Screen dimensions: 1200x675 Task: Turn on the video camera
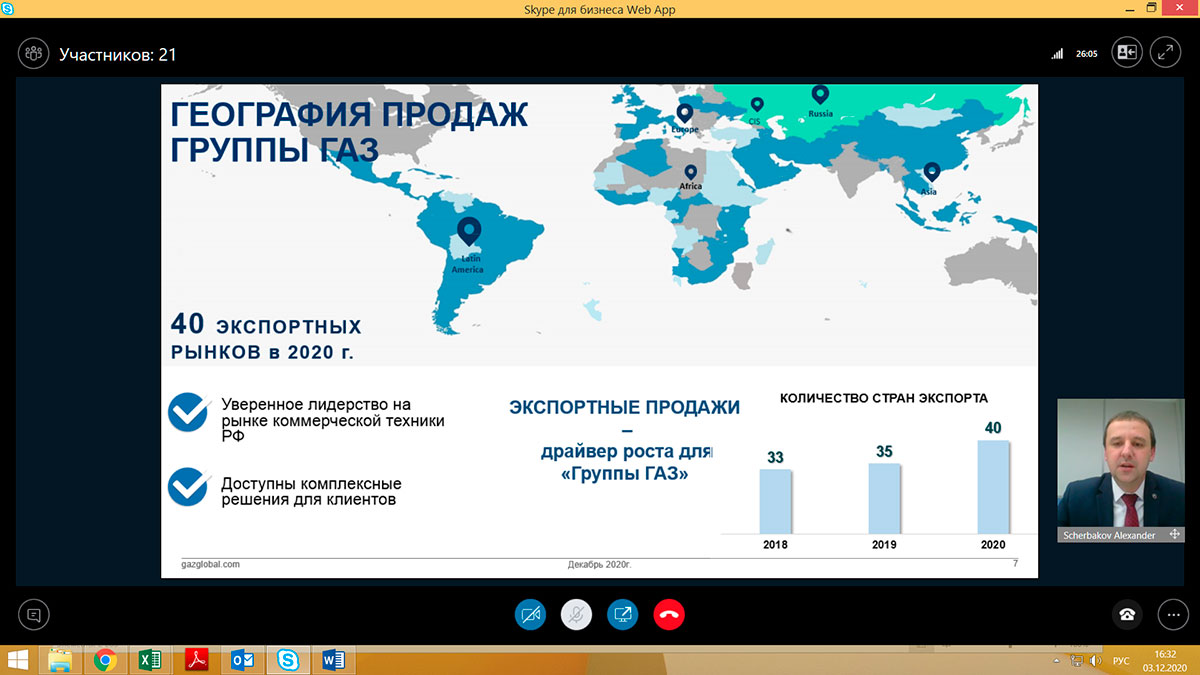tap(530, 615)
